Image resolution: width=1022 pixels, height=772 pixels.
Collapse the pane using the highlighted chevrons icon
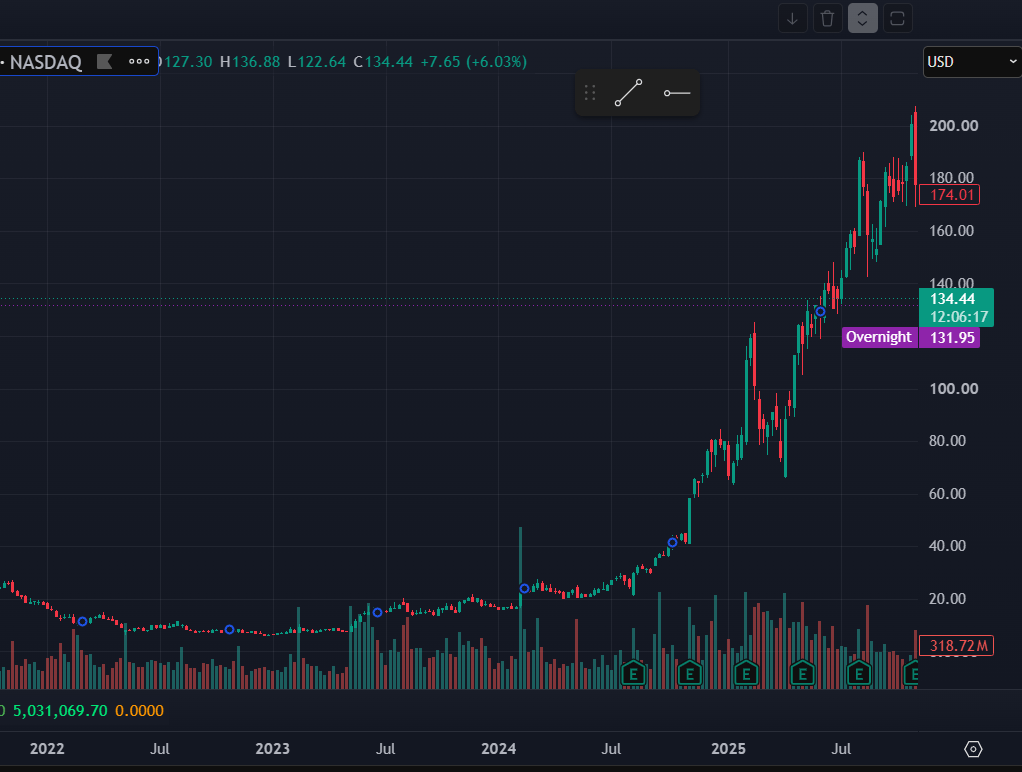coord(862,18)
